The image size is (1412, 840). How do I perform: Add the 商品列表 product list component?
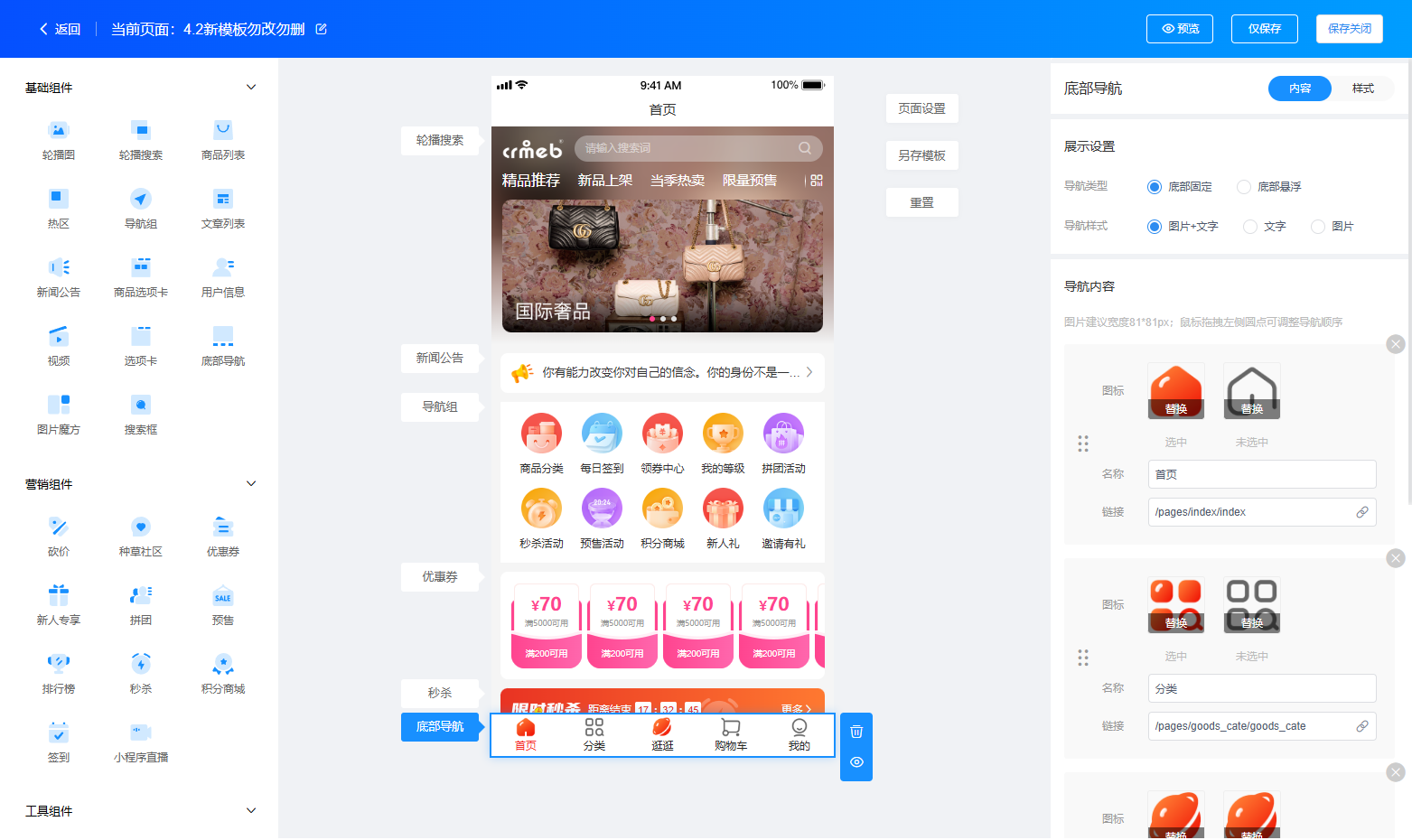click(223, 140)
